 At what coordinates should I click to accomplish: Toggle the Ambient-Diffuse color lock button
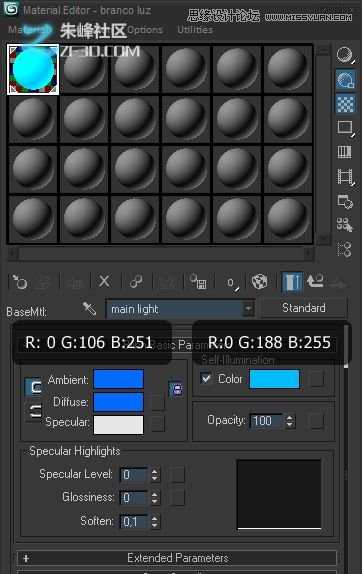click(x=33, y=387)
